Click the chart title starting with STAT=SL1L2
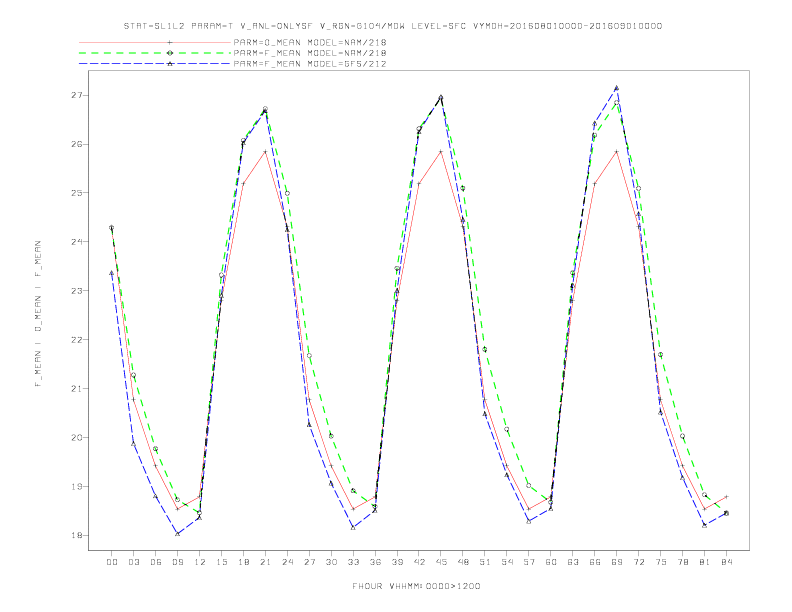792x612 pixels. coord(393,26)
